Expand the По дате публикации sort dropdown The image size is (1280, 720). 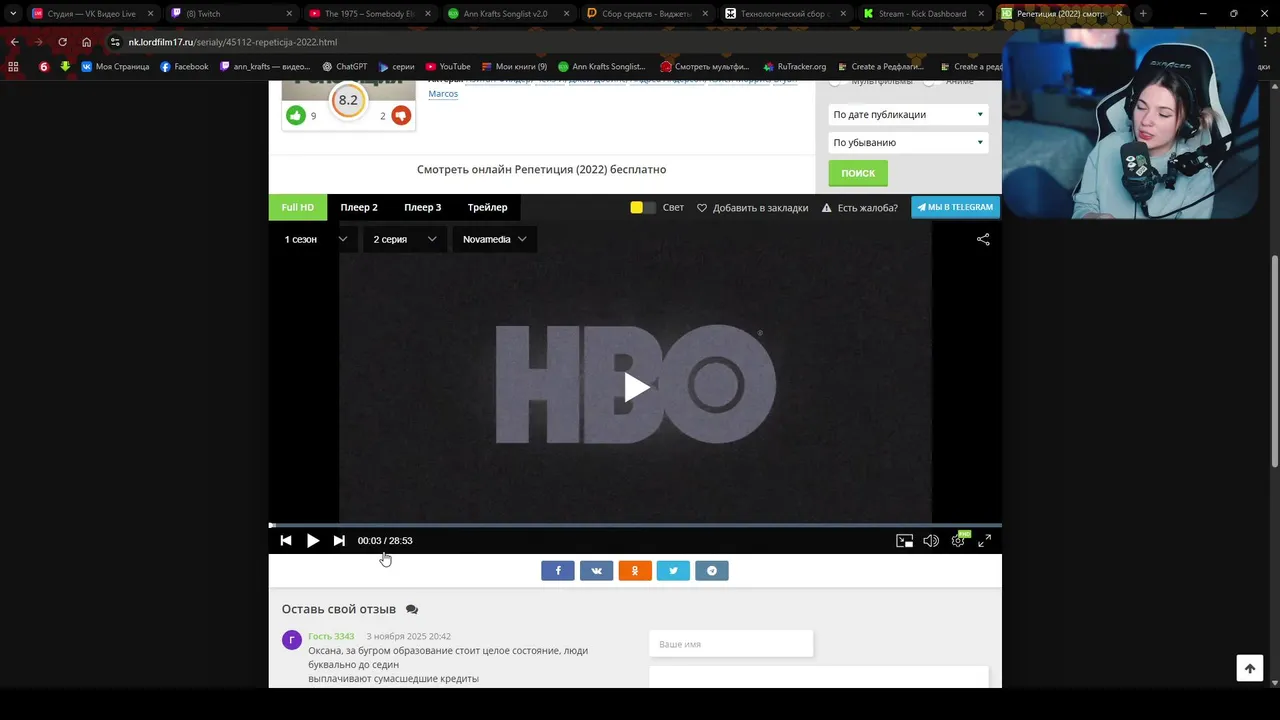tap(908, 114)
